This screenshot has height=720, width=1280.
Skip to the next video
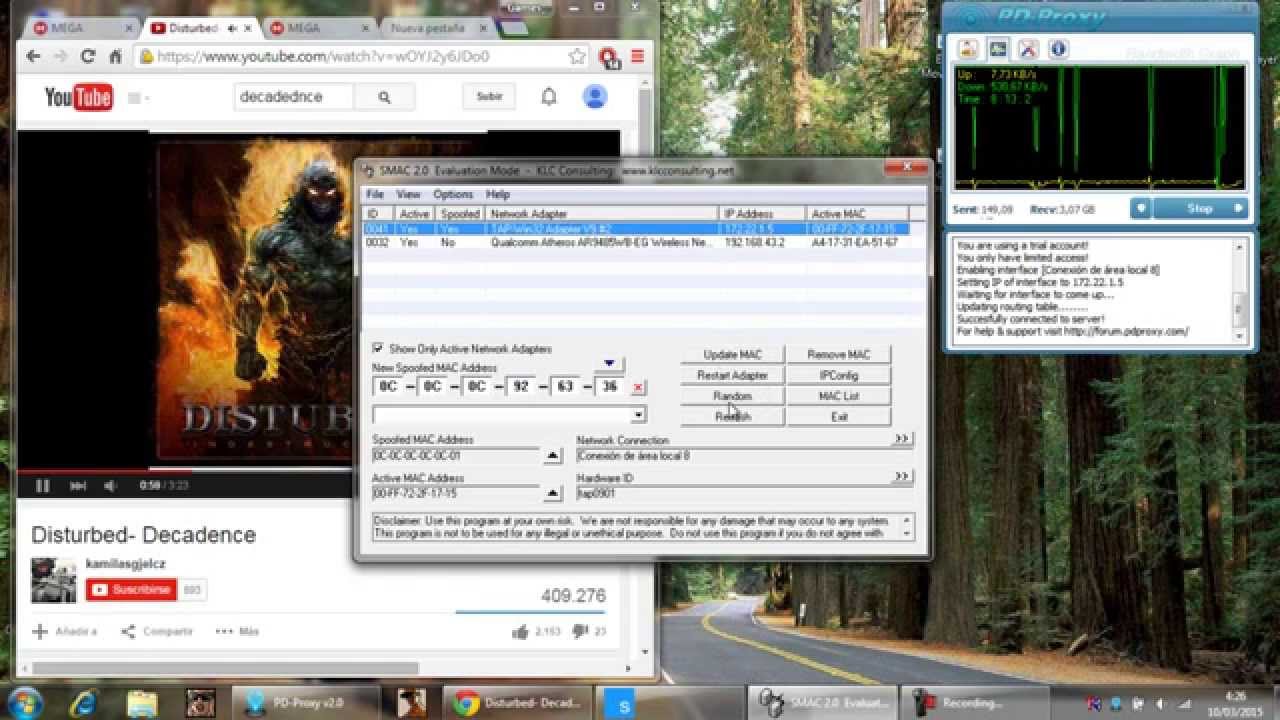tap(77, 486)
